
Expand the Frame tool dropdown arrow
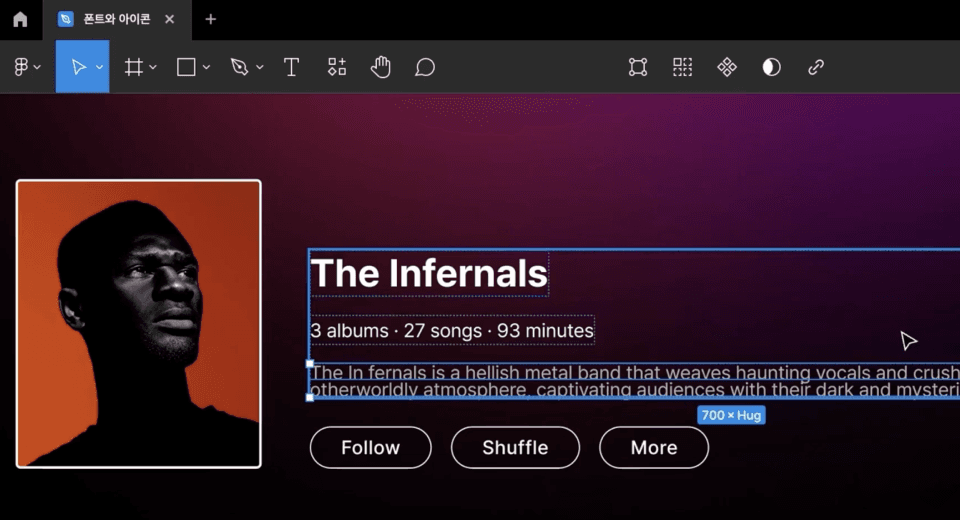click(x=153, y=67)
